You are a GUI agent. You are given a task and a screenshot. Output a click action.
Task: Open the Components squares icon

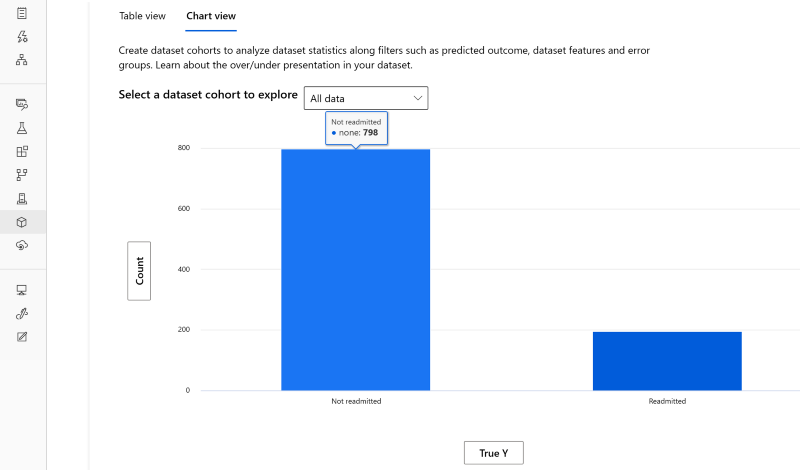point(21,152)
